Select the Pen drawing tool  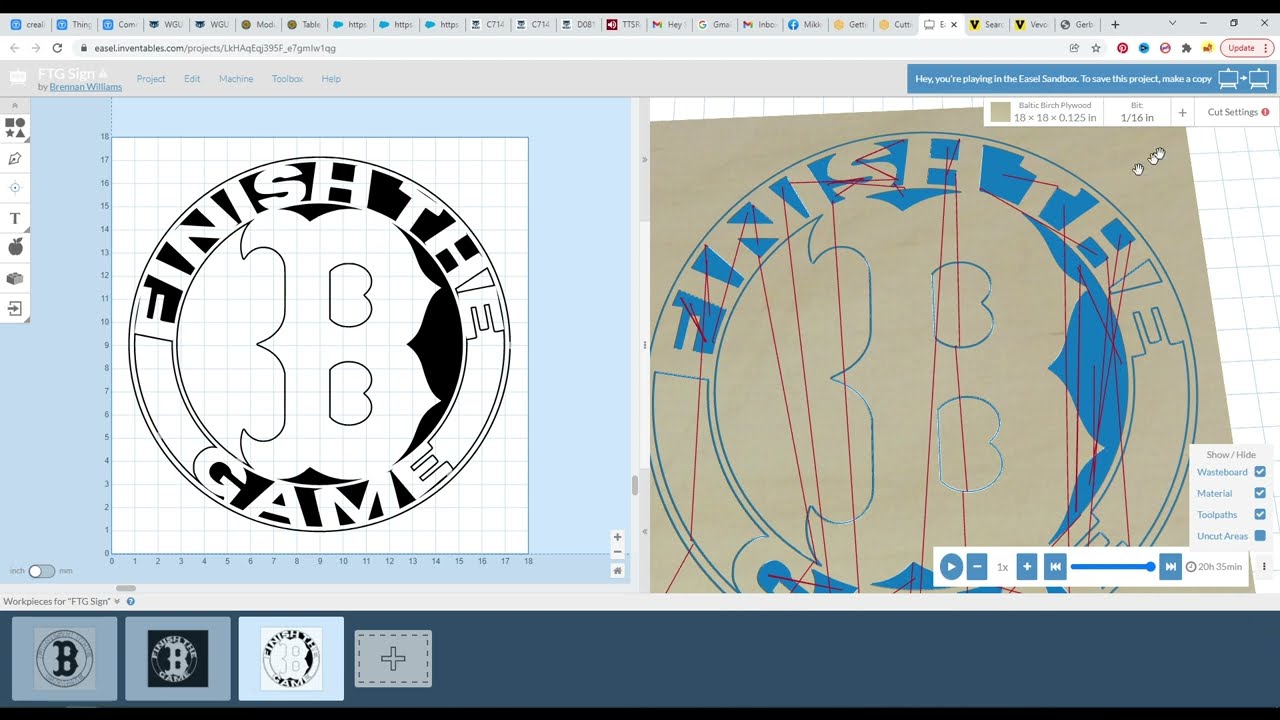coord(15,158)
